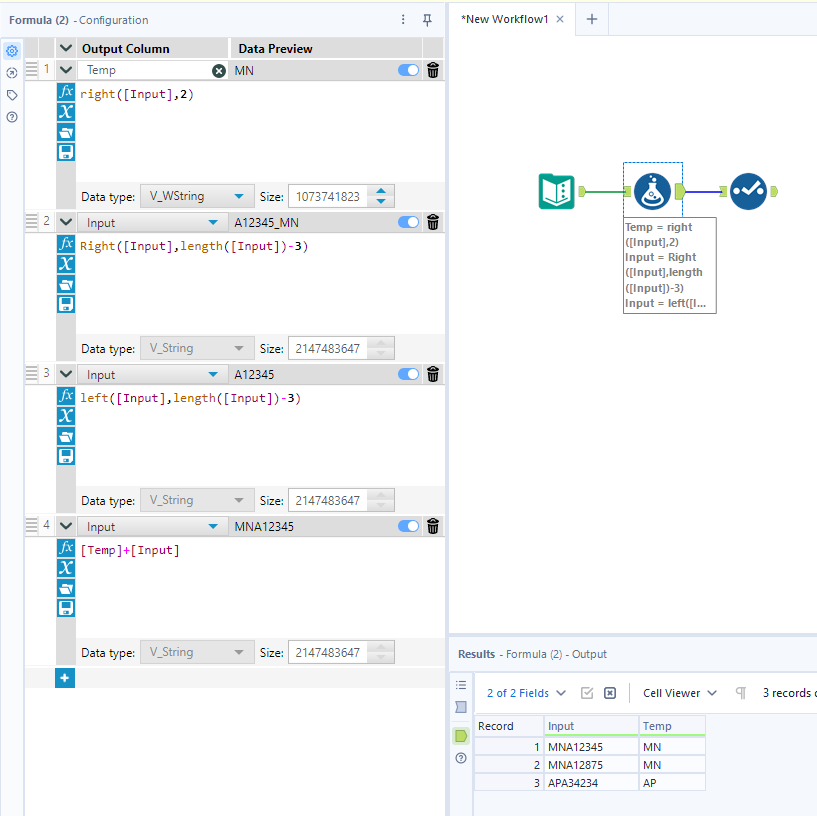Grab the drag handle of expression 2

click(x=31, y=221)
